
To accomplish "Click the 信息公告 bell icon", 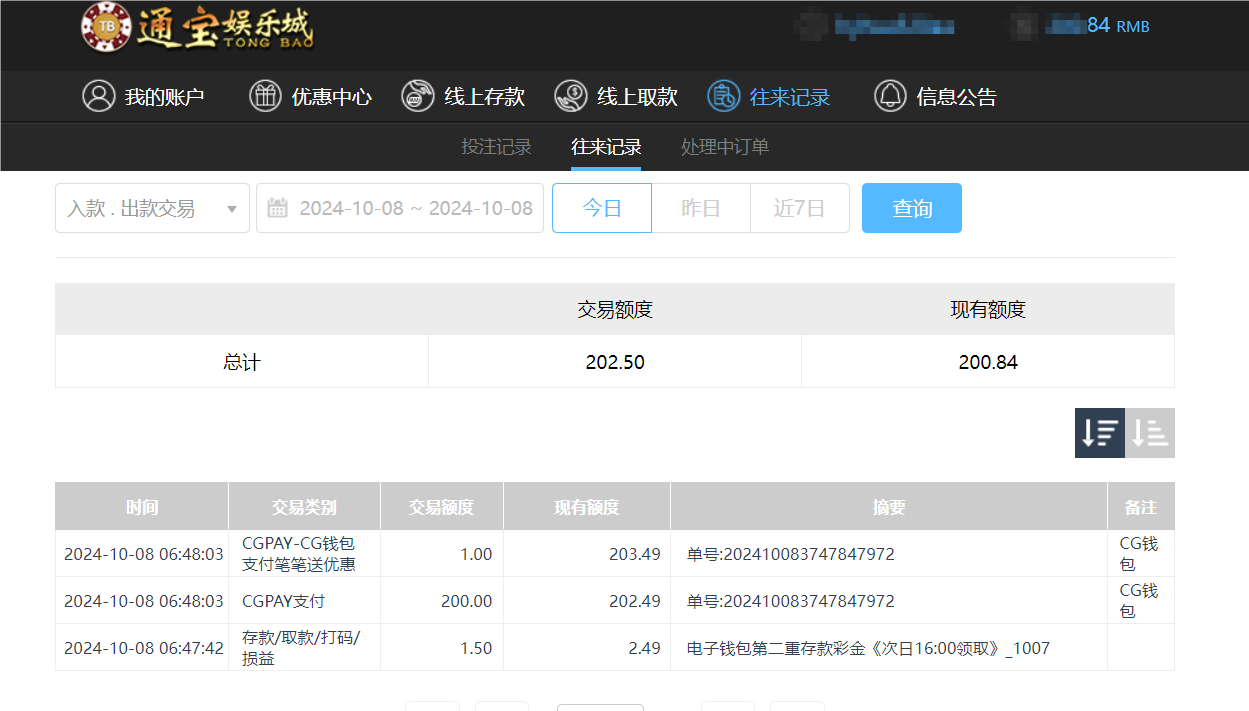I will coord(887,96).
